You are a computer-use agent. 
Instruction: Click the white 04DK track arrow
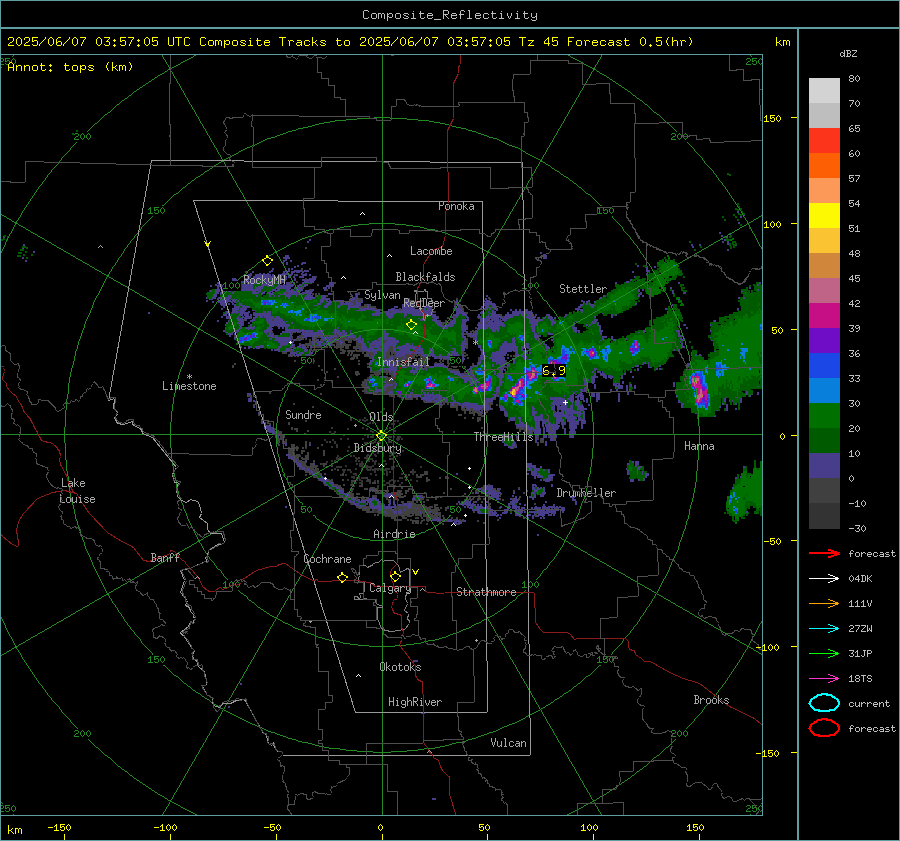824,579
